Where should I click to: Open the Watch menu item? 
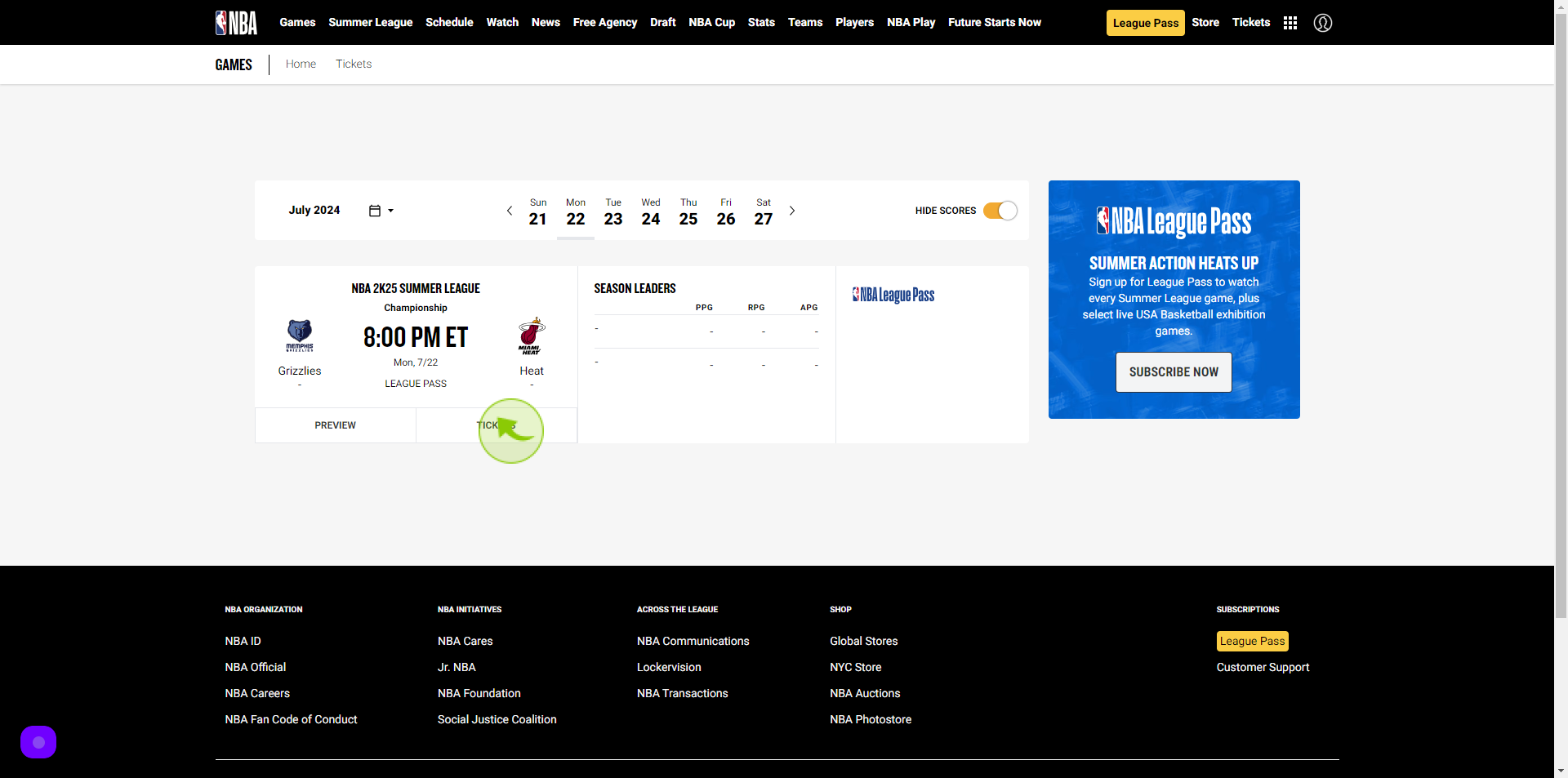[x=502, y=22]
